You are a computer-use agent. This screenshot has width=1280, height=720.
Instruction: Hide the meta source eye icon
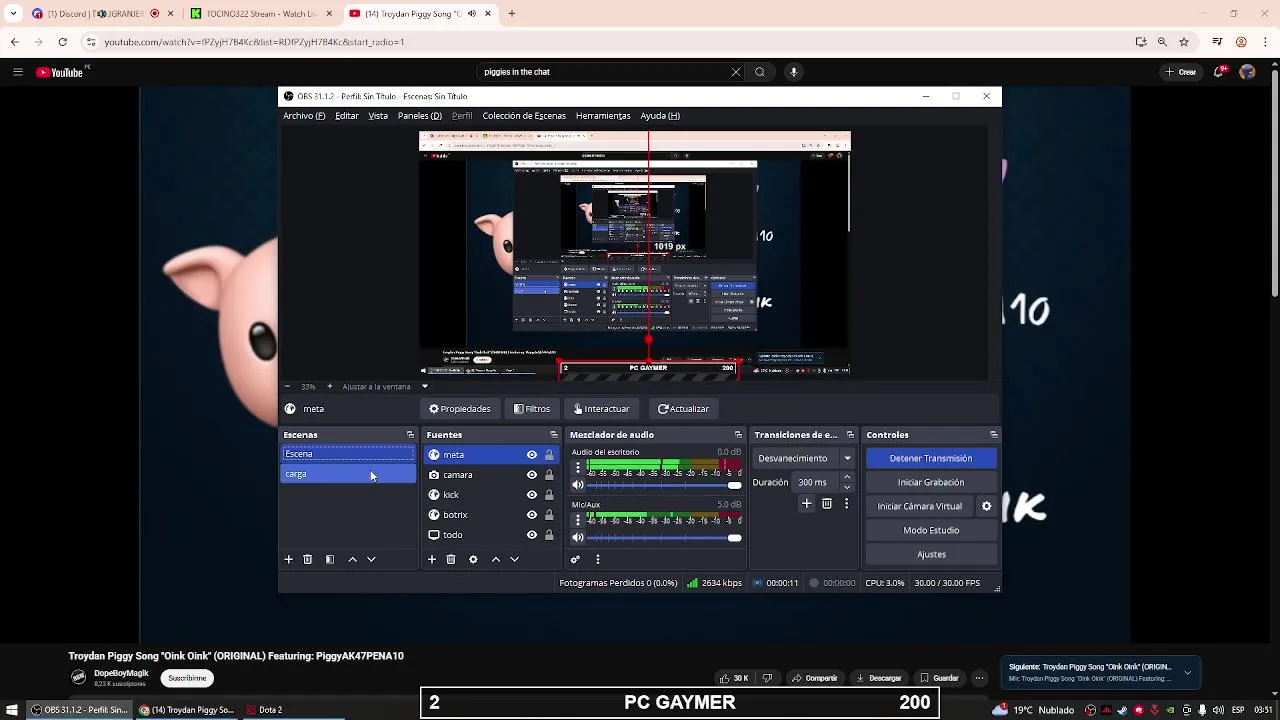pyautogui.click(x=532, y=455)
